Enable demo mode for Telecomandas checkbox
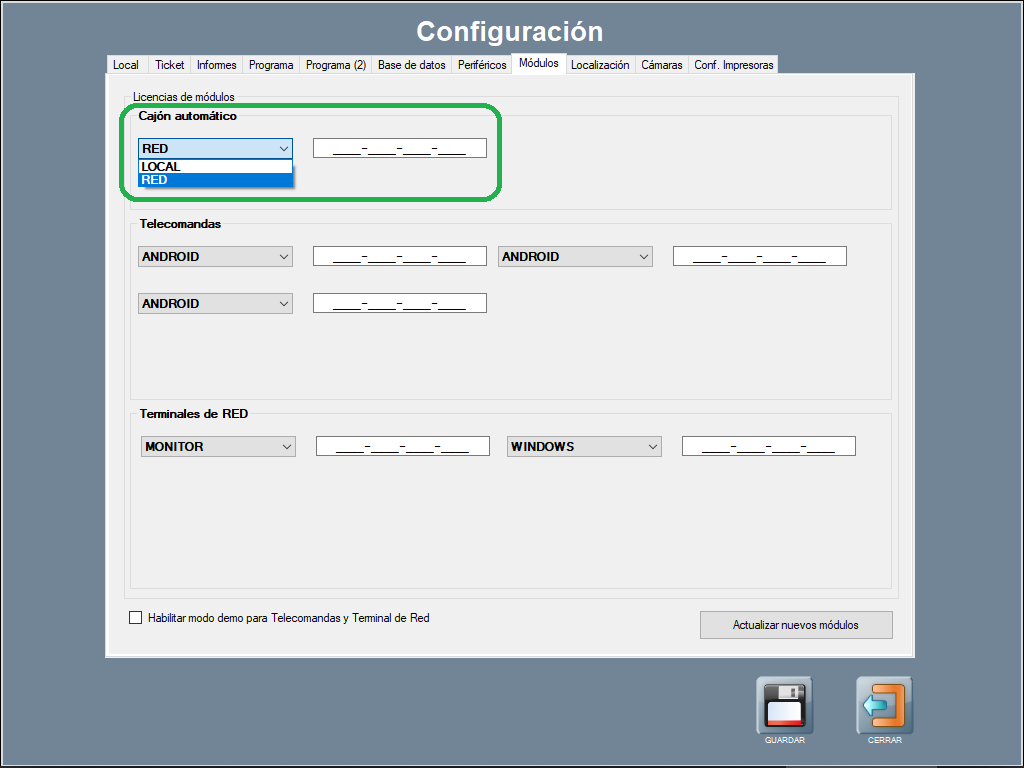 pos(136,618)
